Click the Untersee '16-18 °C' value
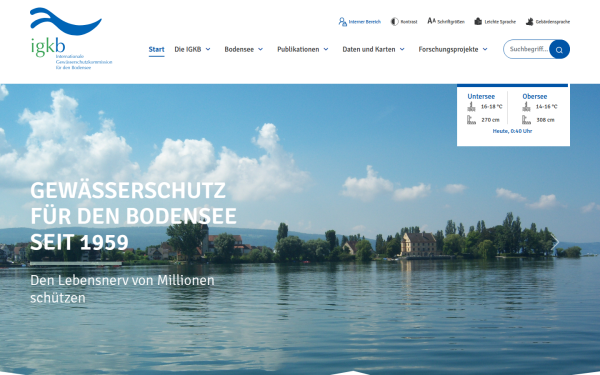 [x=492, y=107]
